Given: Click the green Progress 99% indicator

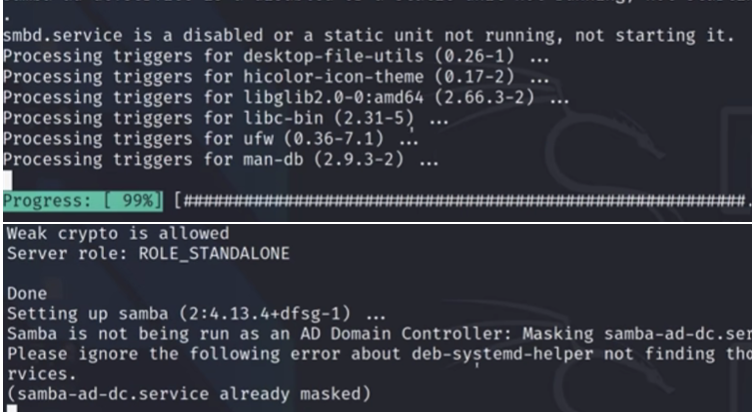Looking at the screenshot, I should coord(82,200).
